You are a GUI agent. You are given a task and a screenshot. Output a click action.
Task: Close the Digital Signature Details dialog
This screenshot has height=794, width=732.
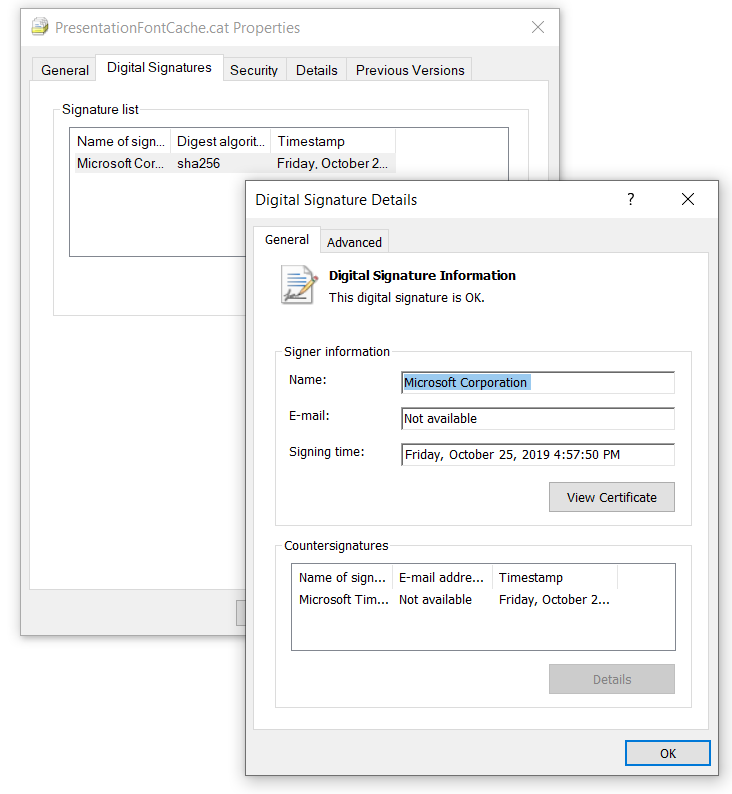click(x=687, y=199)
